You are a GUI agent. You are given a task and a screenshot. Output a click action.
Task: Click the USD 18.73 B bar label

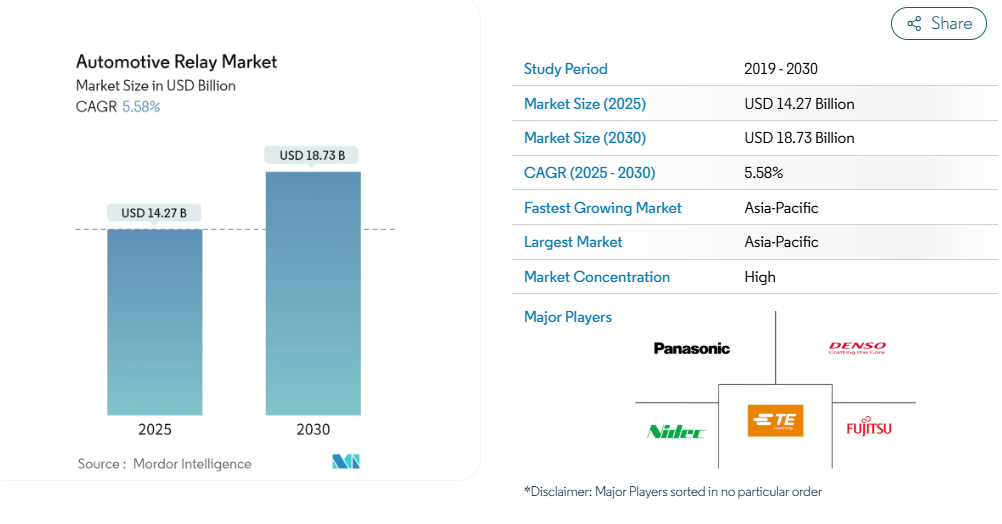click(x=312, y=155)
